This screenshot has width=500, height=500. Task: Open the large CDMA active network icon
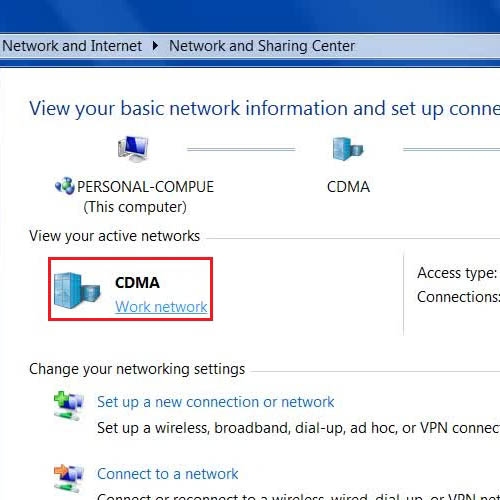(77, 290)
